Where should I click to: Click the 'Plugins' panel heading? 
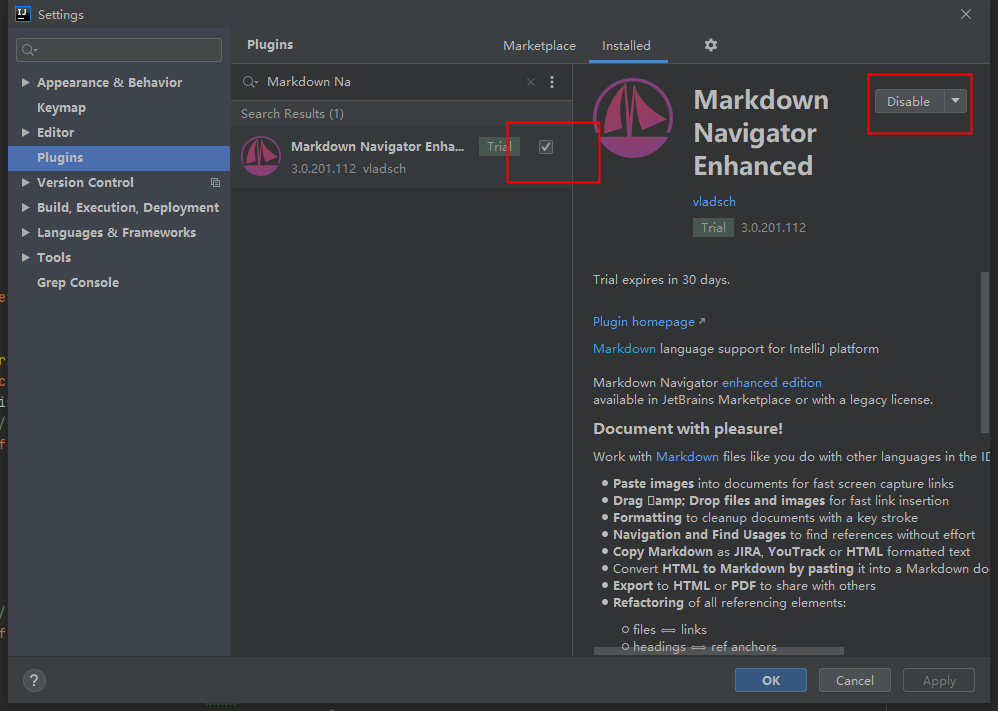[x=270, y=45]
